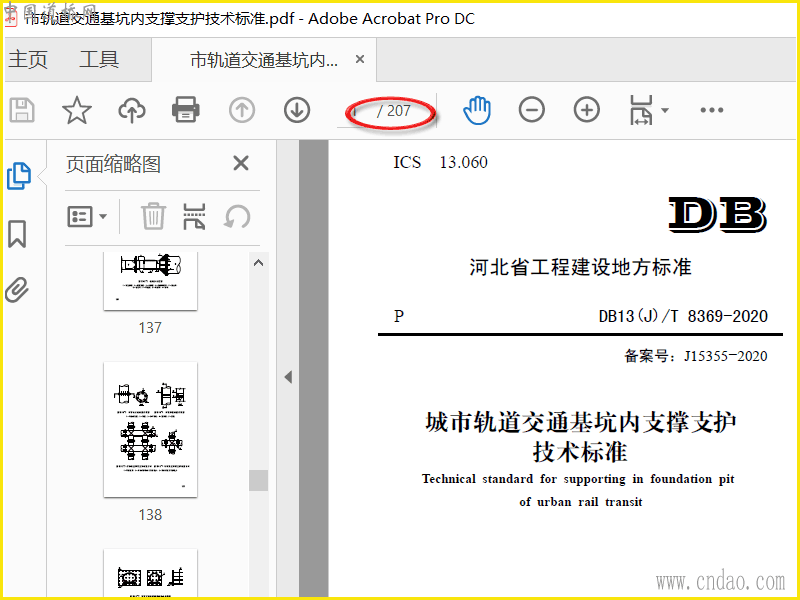Click the thumbnail panel scrollbar handle
Image resolution: width=800 pixels, height=600 pixels.
pyautogui.click(x=259, y=481)
